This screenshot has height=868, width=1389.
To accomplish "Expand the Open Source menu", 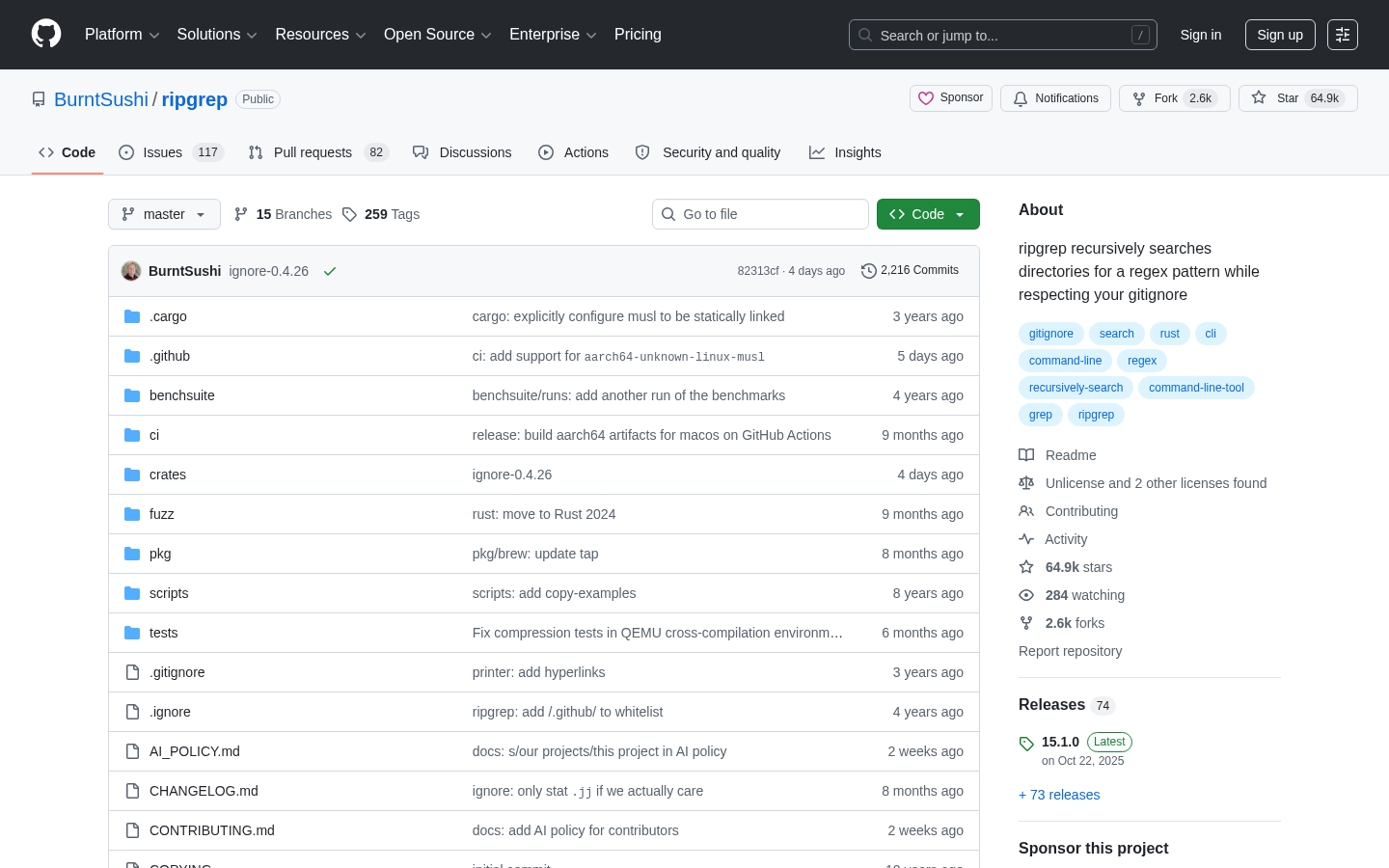I will pos(438,35).
